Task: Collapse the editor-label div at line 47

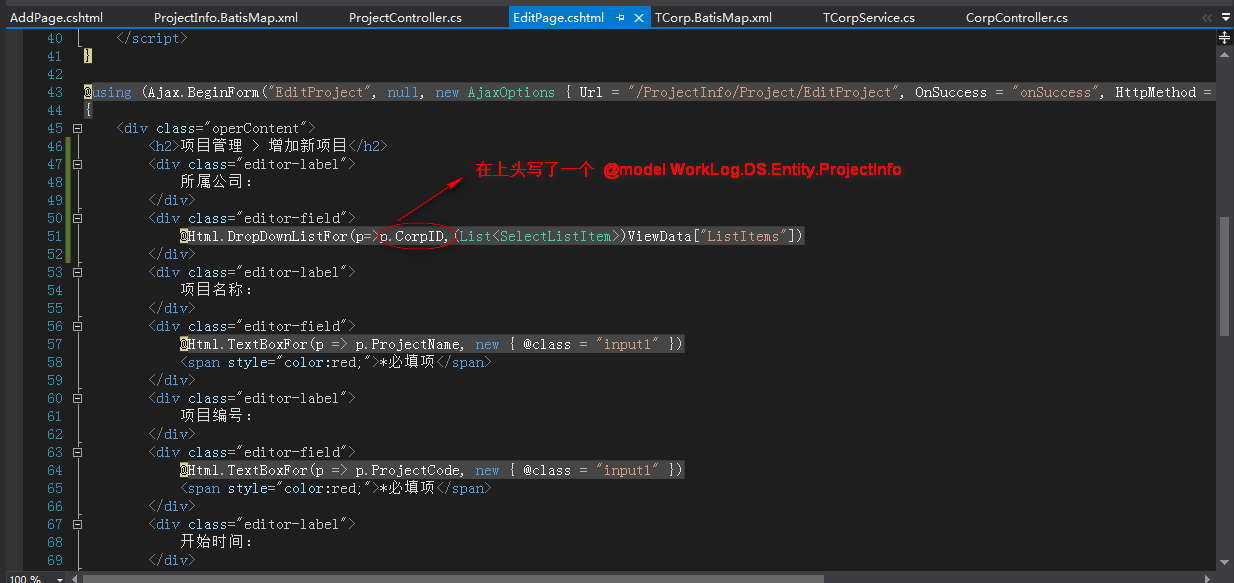Action: pyautogui.click(x=77, y=164)
